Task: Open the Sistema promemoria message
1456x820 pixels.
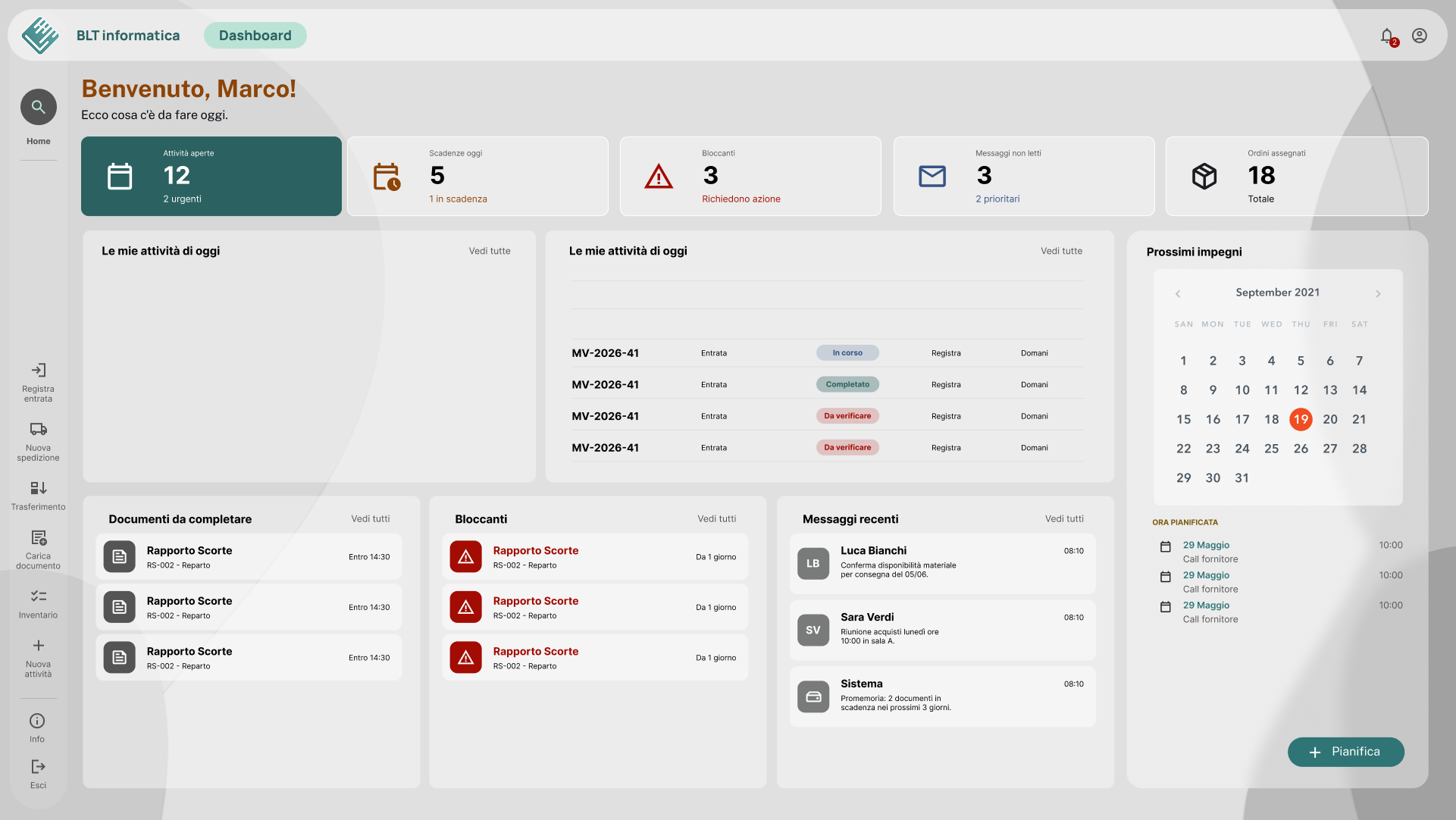Action: (x=943, y=697)
